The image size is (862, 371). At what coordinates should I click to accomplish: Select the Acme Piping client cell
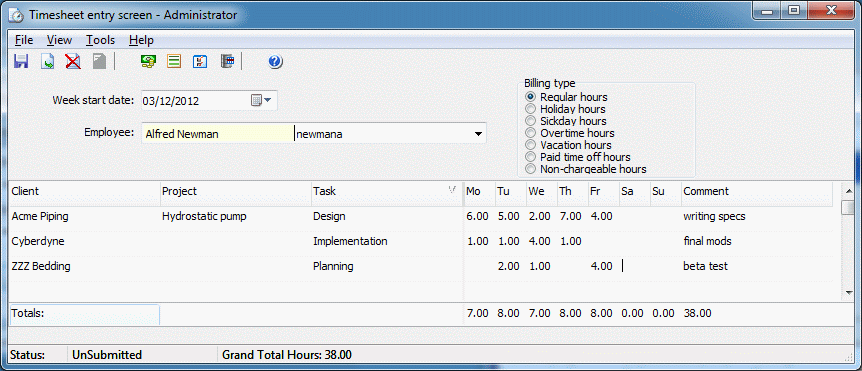tap(84, 217)
